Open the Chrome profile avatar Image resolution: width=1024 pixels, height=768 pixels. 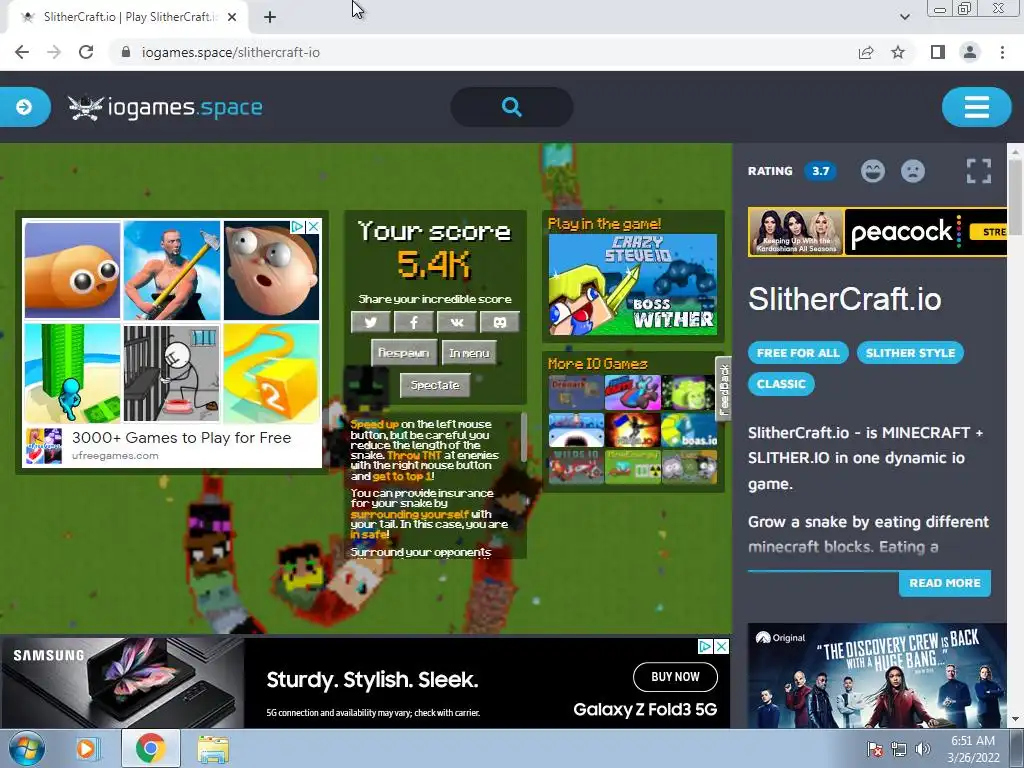pos(970,52)
